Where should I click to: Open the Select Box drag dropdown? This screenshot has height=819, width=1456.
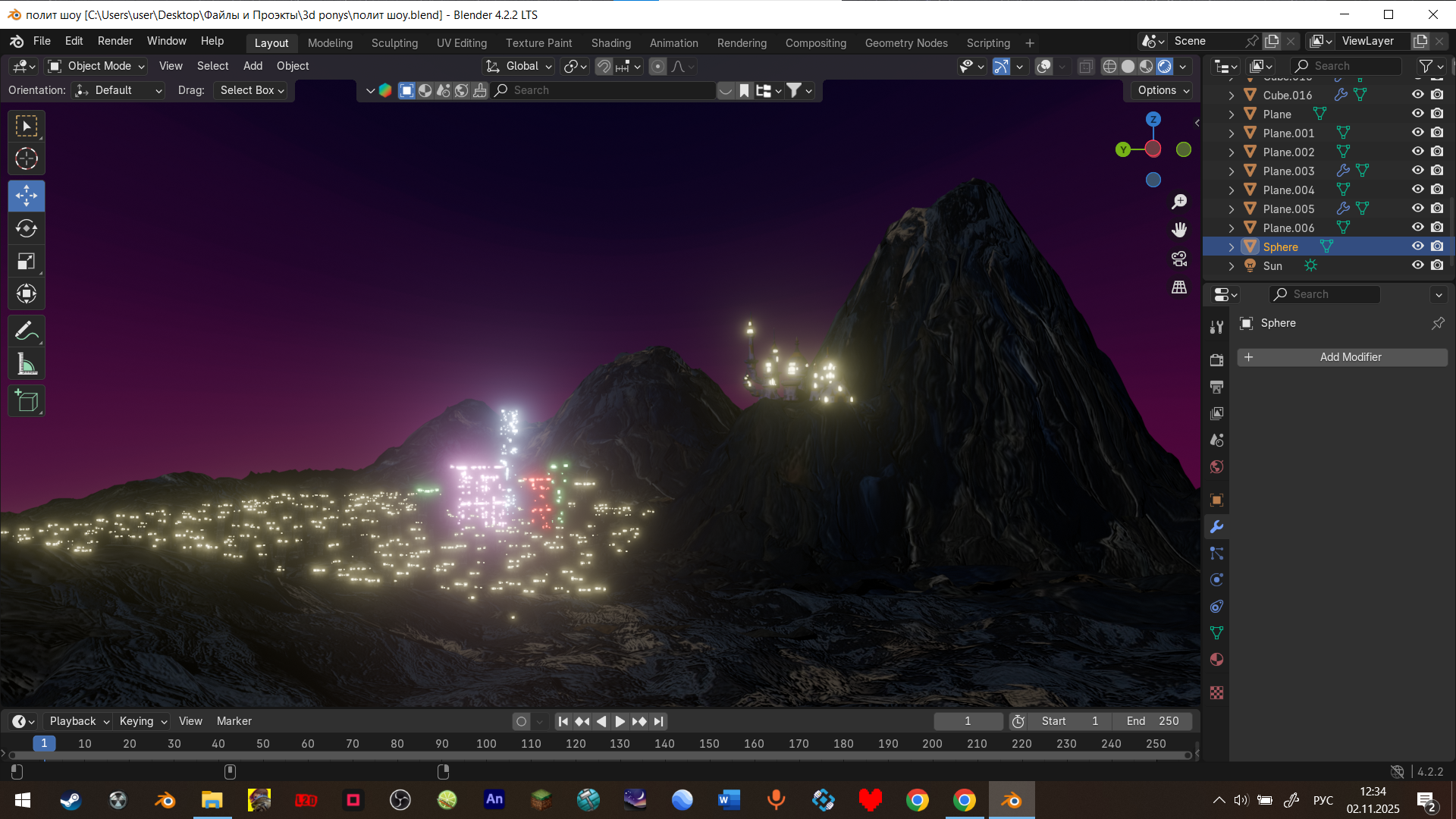coord(252,90)
